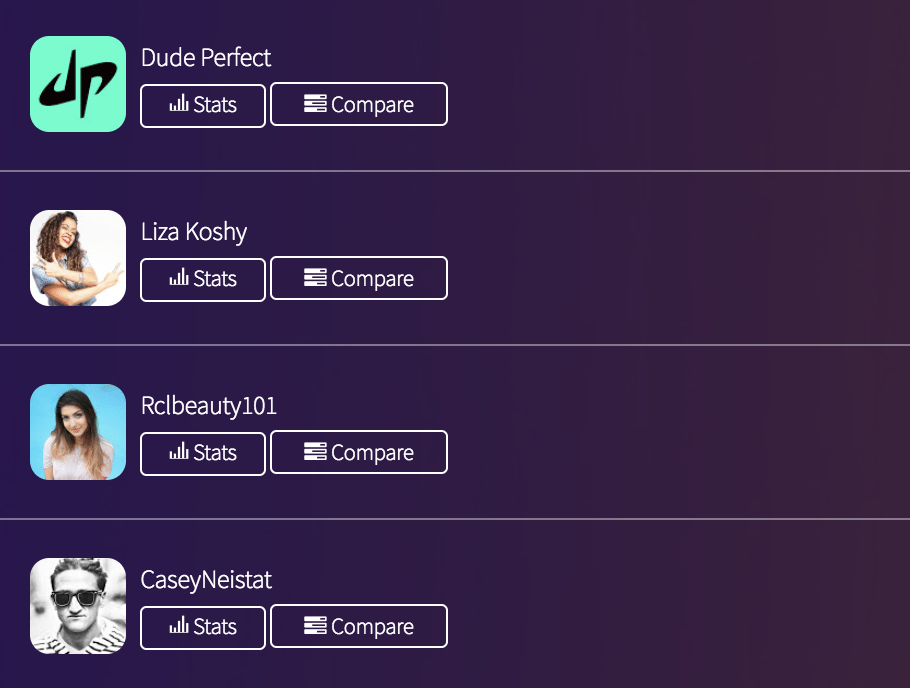This screenshot has height=688, width=910.
Task: Show Stats for Rclbeauty101
Action: [203, 453]
